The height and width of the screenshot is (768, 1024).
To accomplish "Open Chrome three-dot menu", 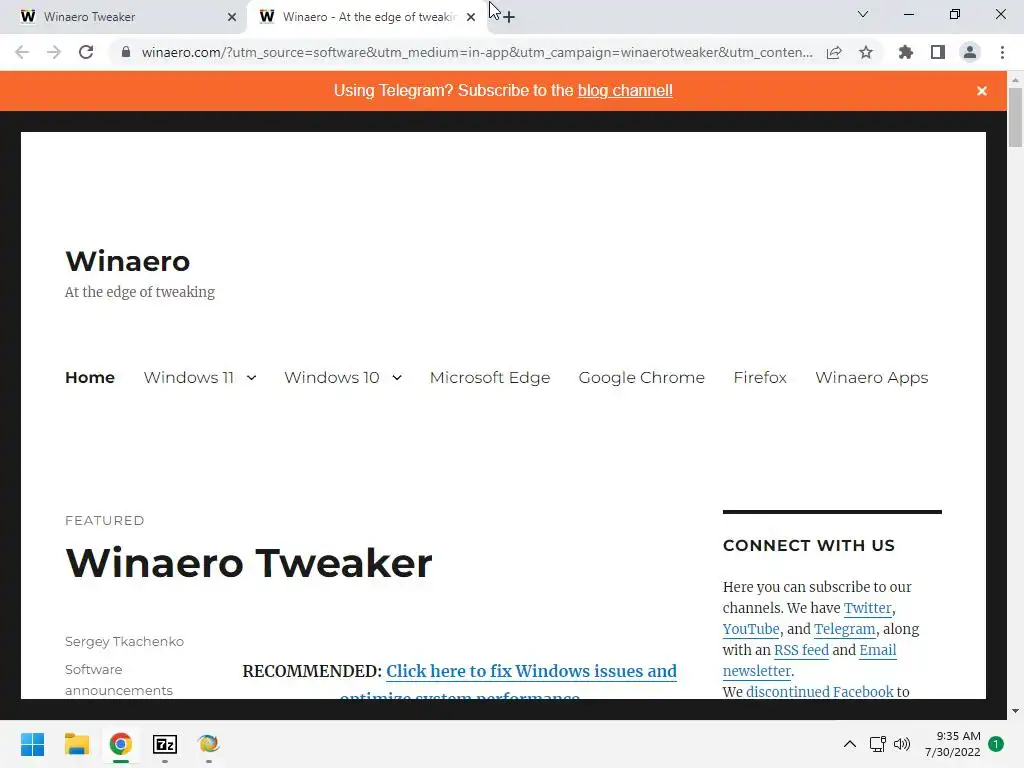I will [x=1002, y=52].
